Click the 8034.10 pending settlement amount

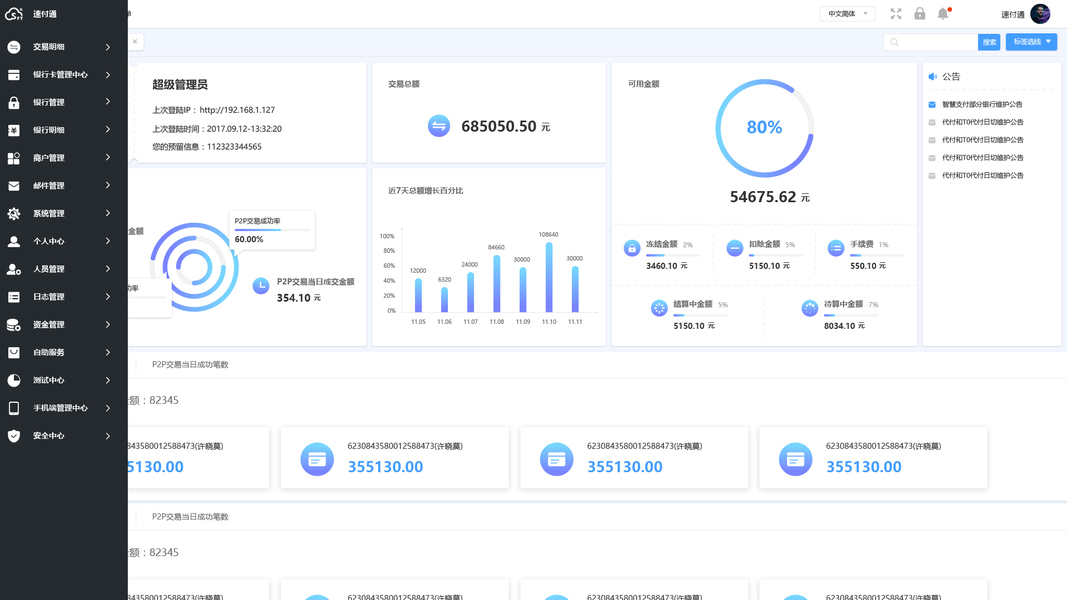[x=839, y=326]
